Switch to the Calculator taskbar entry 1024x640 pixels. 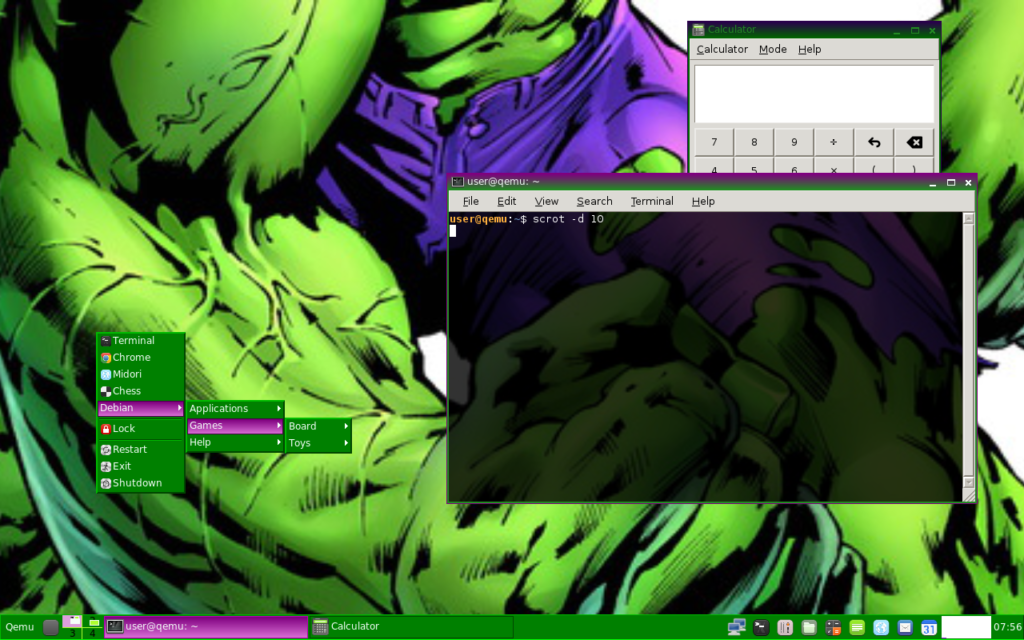point(410,627)
